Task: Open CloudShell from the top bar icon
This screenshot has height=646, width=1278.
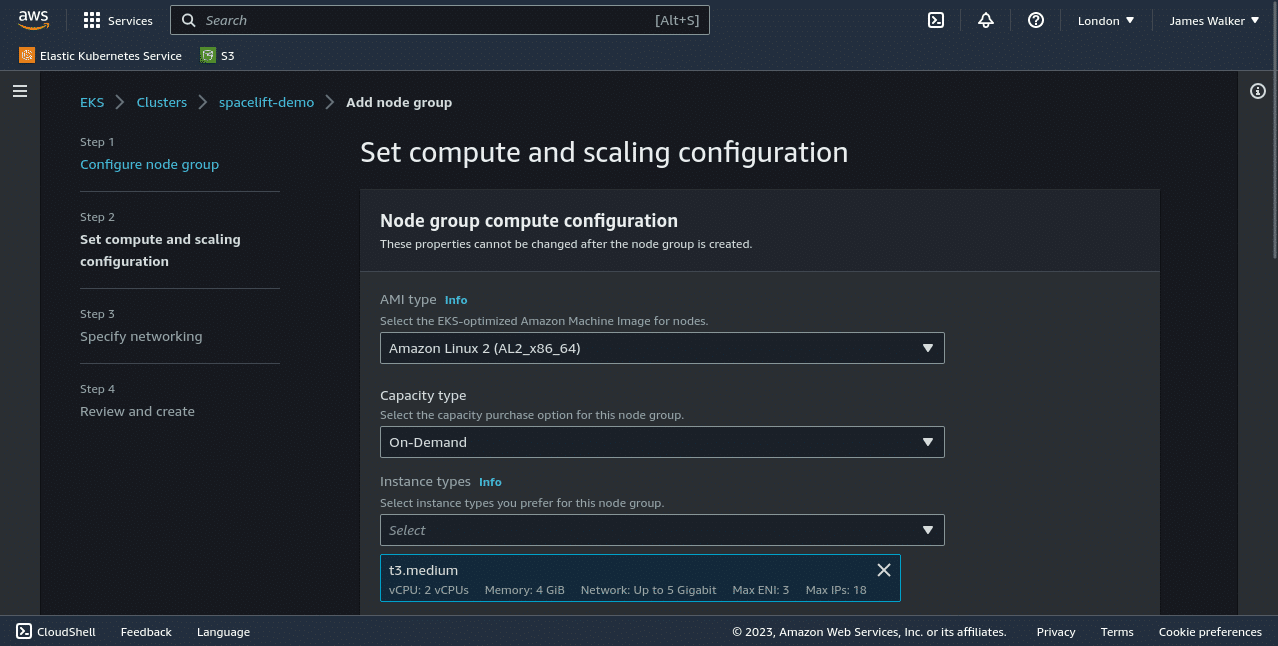Action: click(936, 20)
